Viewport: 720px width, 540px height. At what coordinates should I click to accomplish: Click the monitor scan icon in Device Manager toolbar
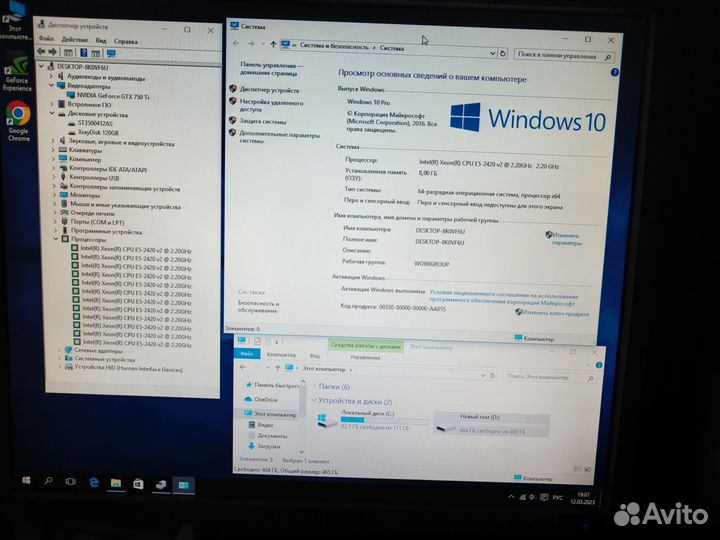111,54
